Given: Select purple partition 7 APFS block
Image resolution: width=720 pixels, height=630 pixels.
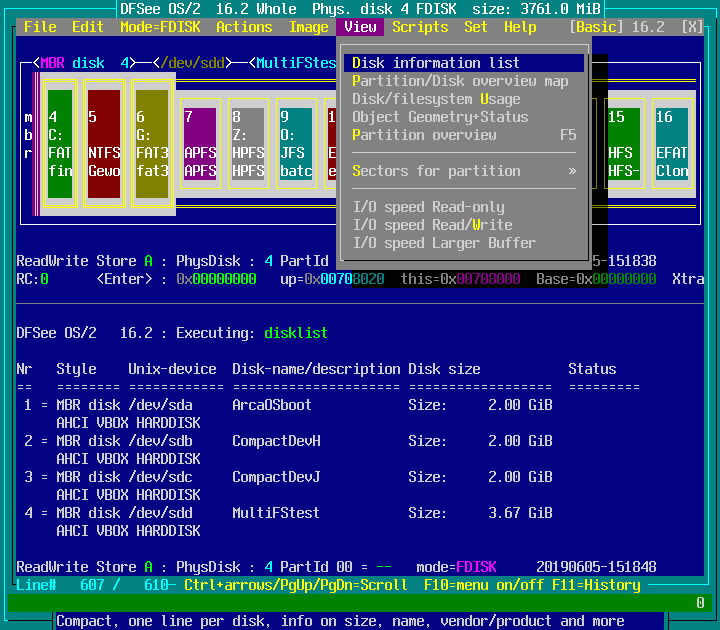Looking at the screenshot, I should (x=200, y=144).
